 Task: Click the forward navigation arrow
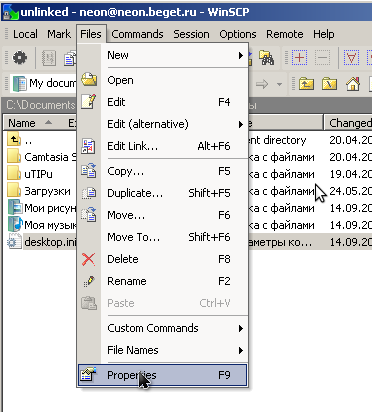pos(262,84)
